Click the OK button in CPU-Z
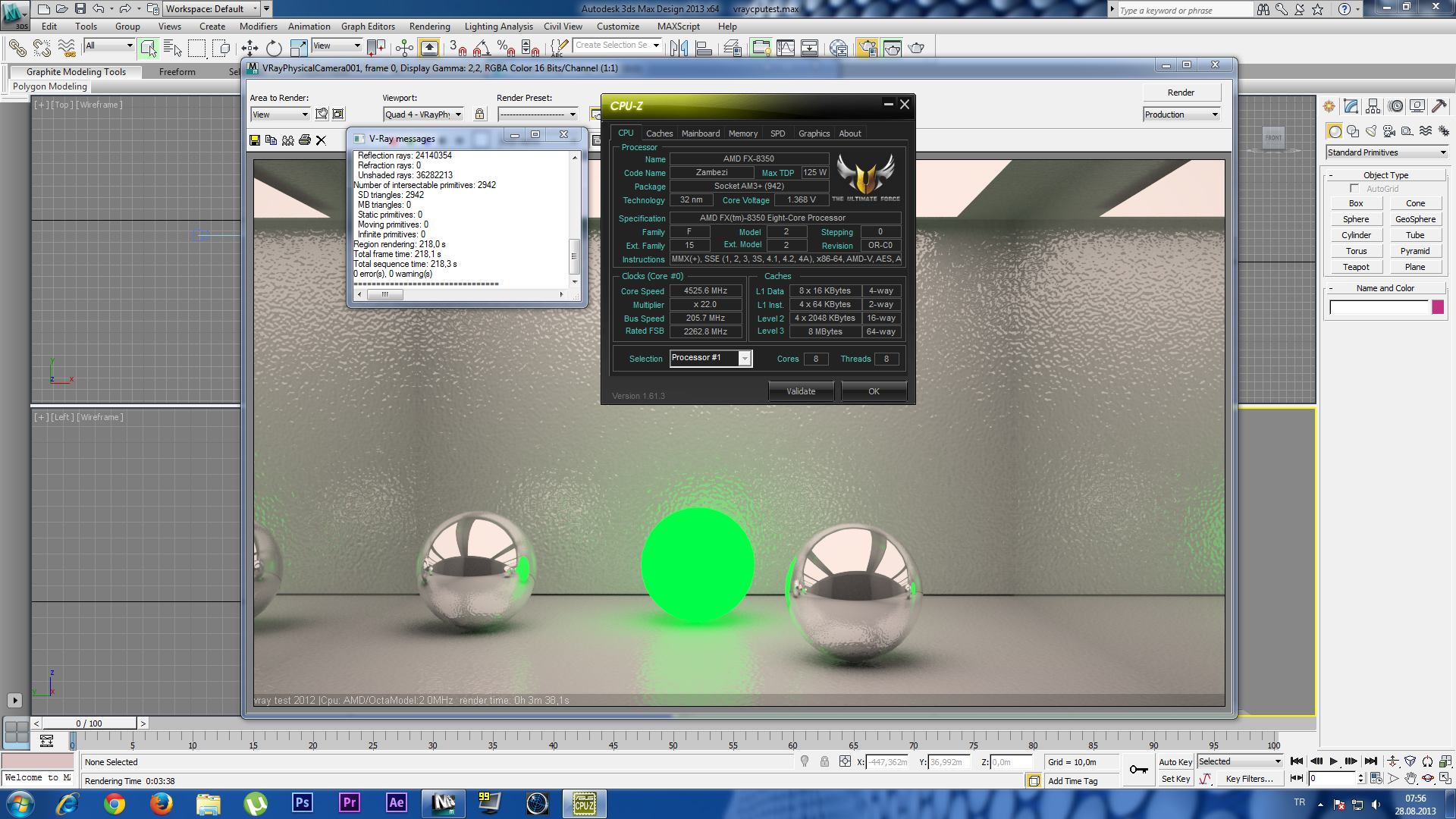The width and height of the screenshot is (1456, 819). [x=874, y=391]
